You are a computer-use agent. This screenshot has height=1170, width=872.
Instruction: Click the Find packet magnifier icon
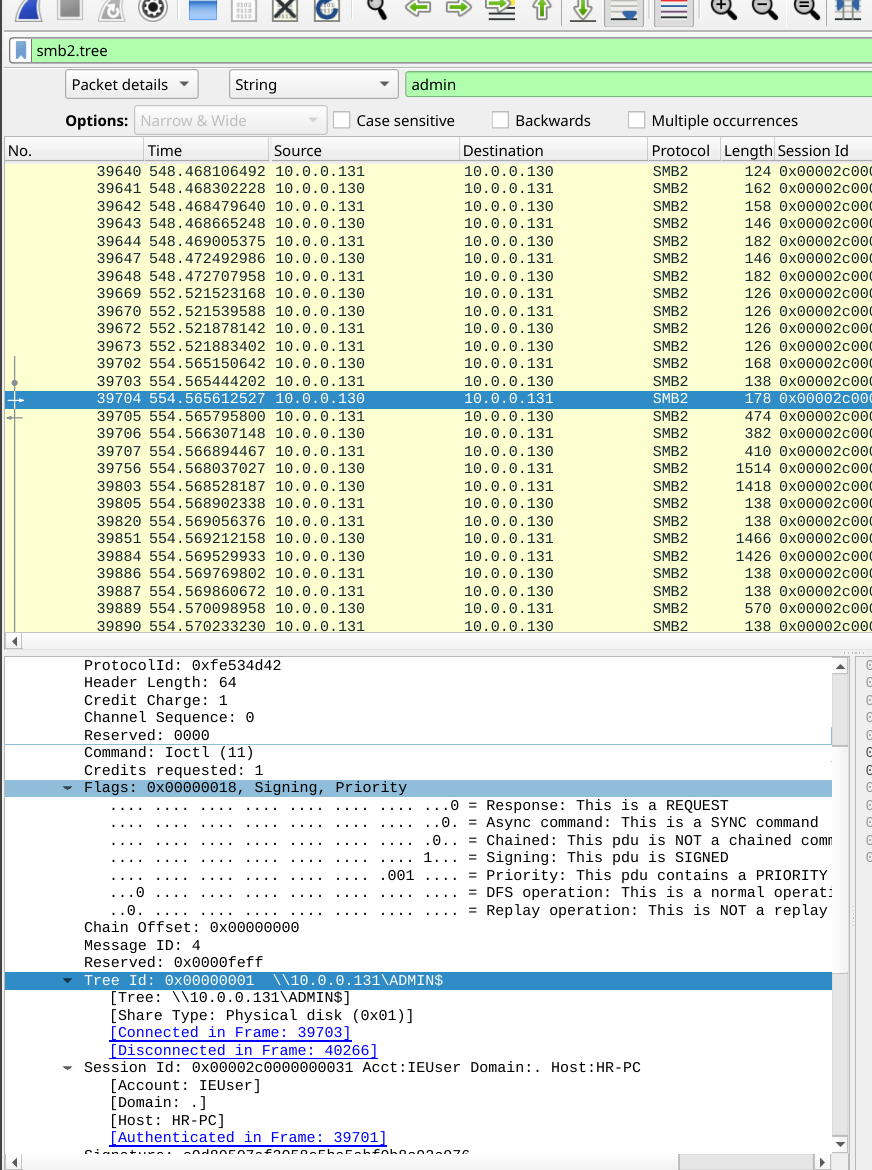(x=376, y=9)
